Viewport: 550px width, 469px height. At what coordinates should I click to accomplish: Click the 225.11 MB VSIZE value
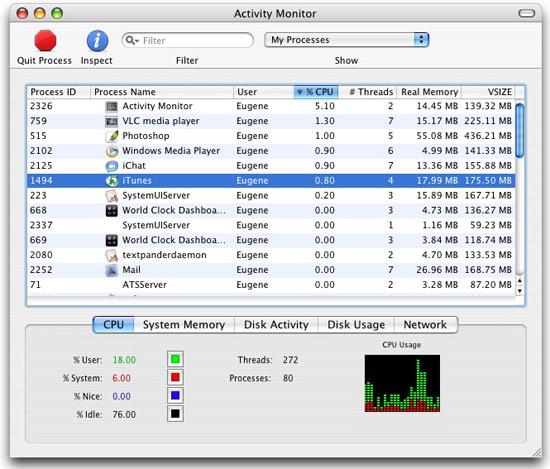[x=488, y=121]
